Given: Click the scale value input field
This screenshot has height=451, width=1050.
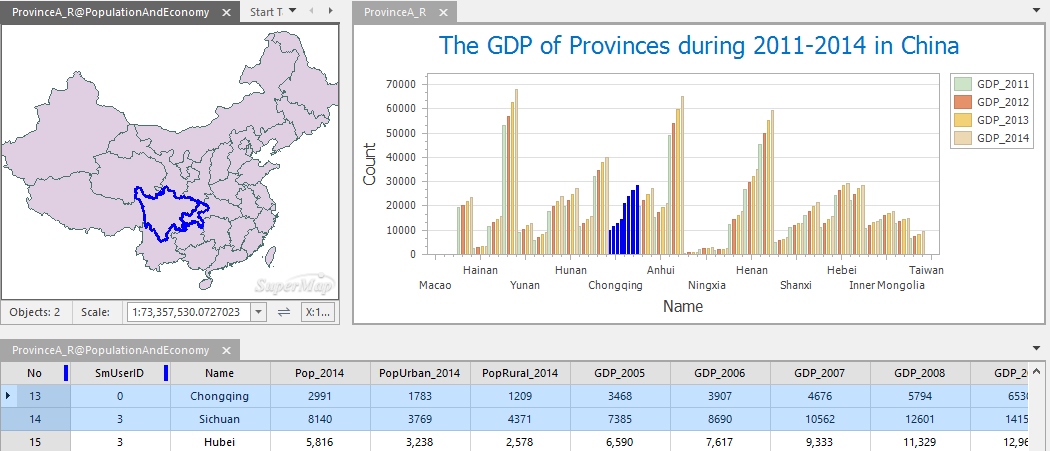Looking at the screenshot, I should [188, 312].
